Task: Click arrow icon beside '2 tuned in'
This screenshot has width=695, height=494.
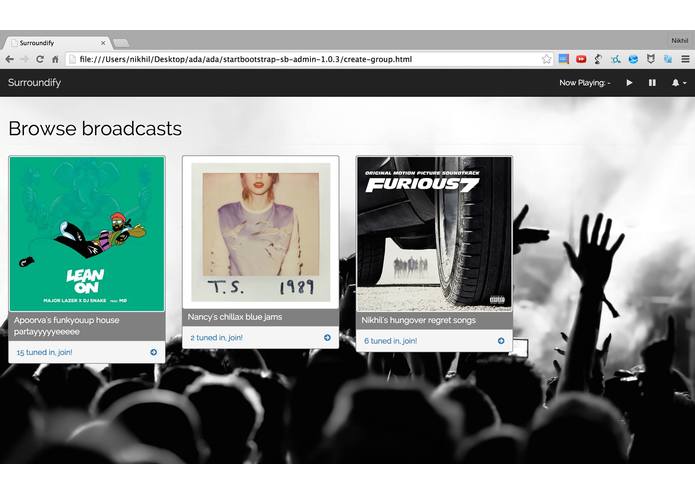Action: pos(327,338)
